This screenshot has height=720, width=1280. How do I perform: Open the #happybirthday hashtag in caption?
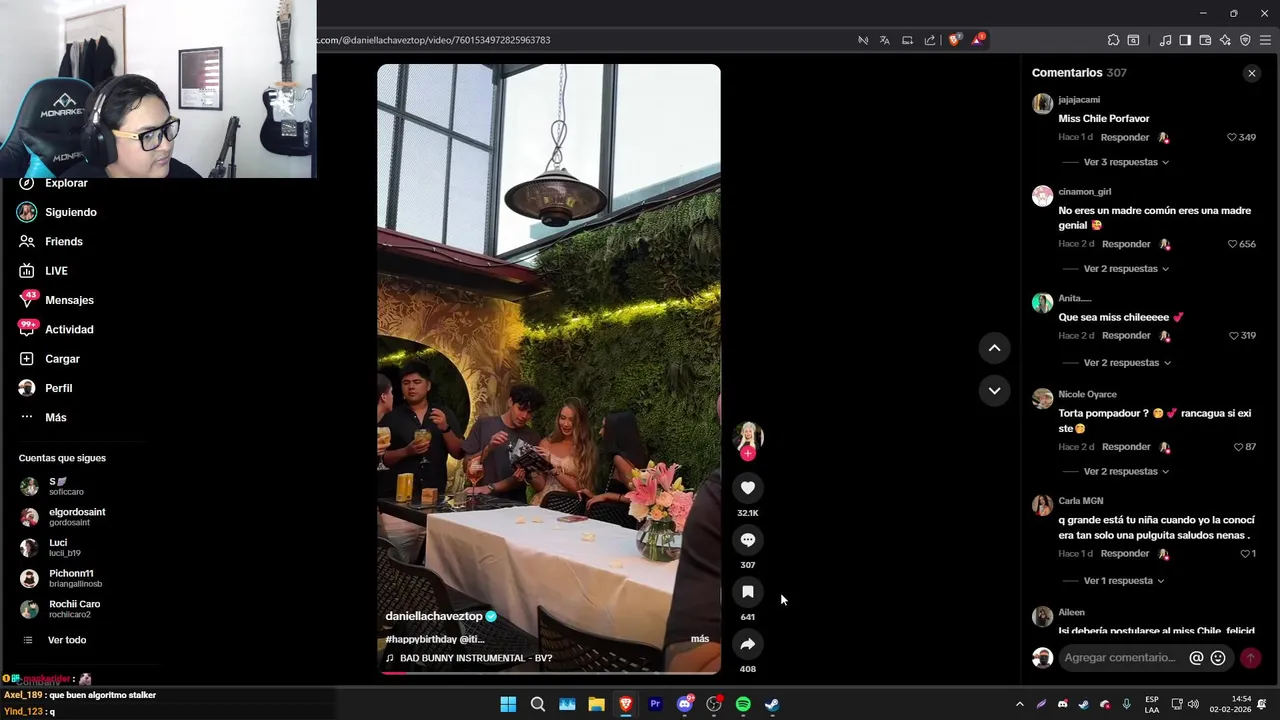421,639
